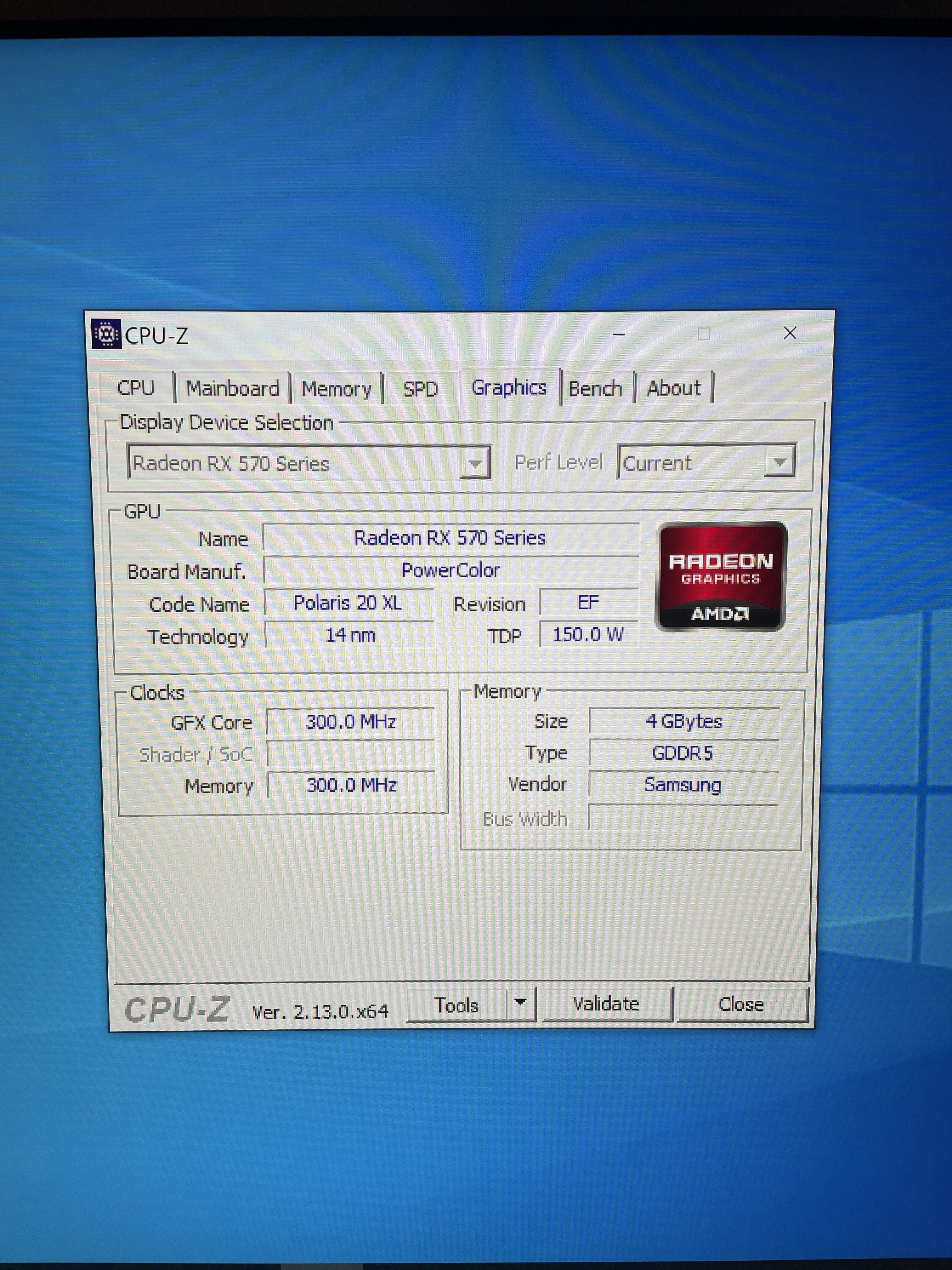This screenshot has height=1270, width=952.
Task: Click the Tools button
Action: tap(456, 1005)
